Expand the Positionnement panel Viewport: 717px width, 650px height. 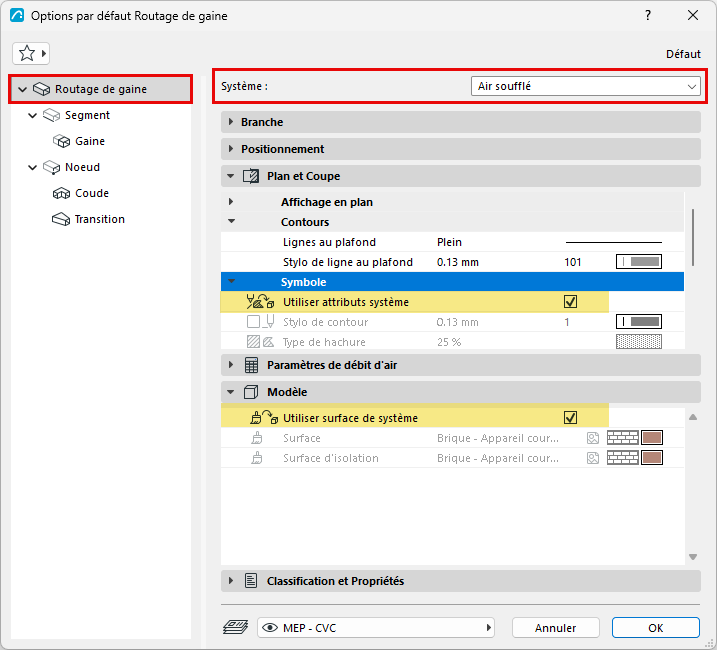tap(231, 149)
